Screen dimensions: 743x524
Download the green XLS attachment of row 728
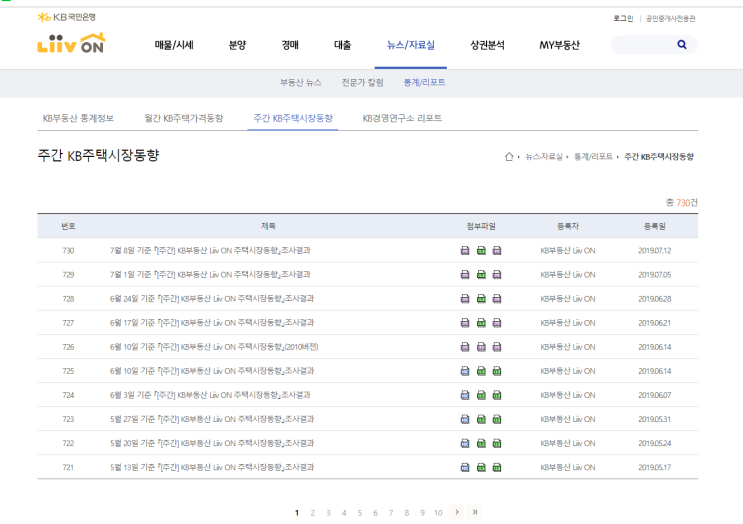click(x=481, y=299)
